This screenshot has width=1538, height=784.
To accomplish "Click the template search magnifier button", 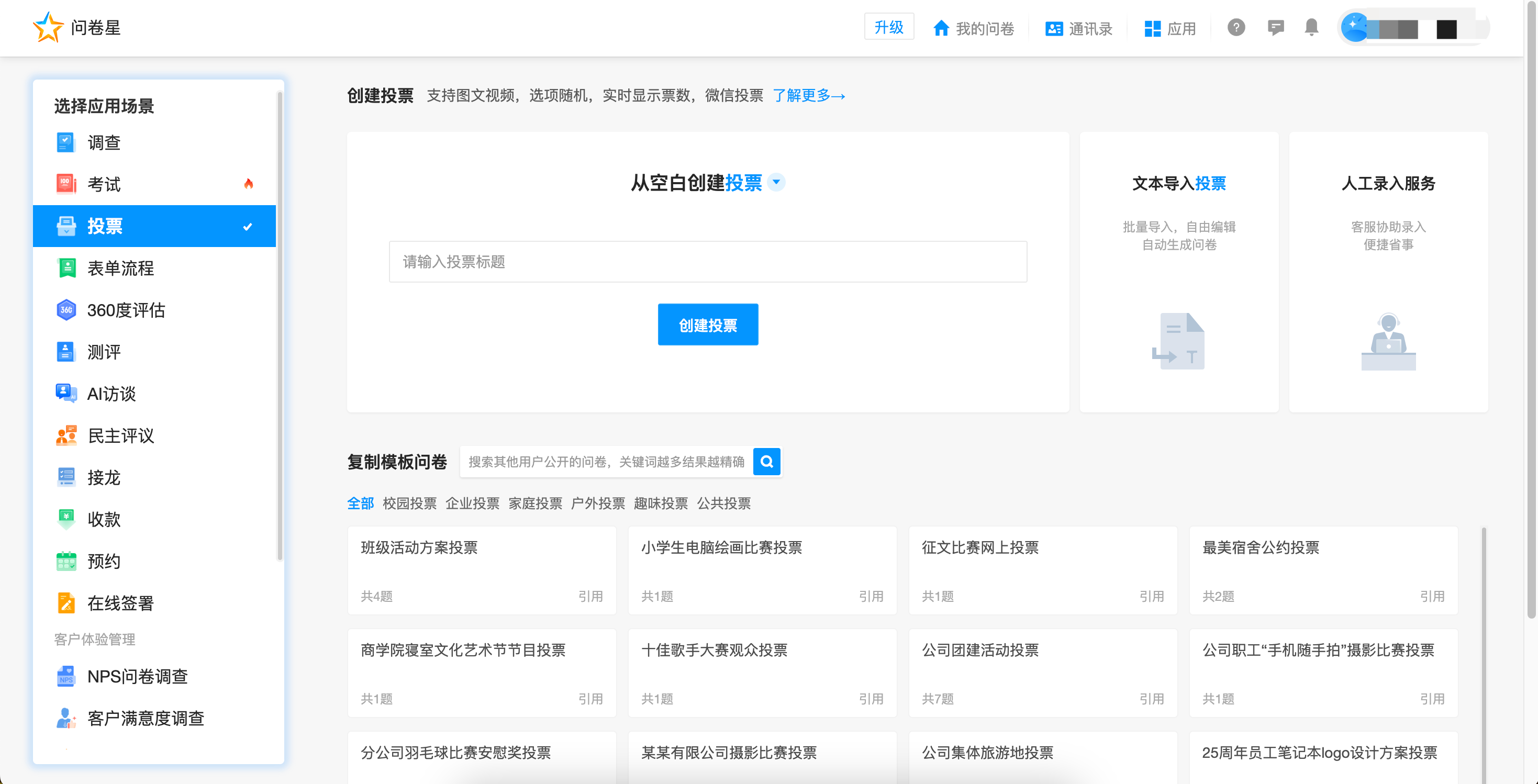I will 766,462.
